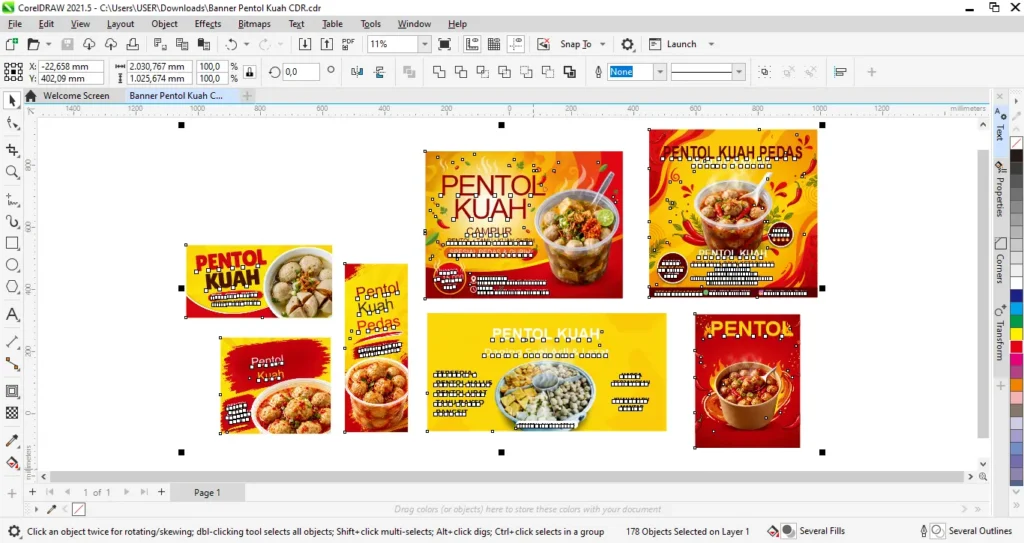Go to the next page arrow
This screenshot has height=543, width=1024.
pos(126,492)
